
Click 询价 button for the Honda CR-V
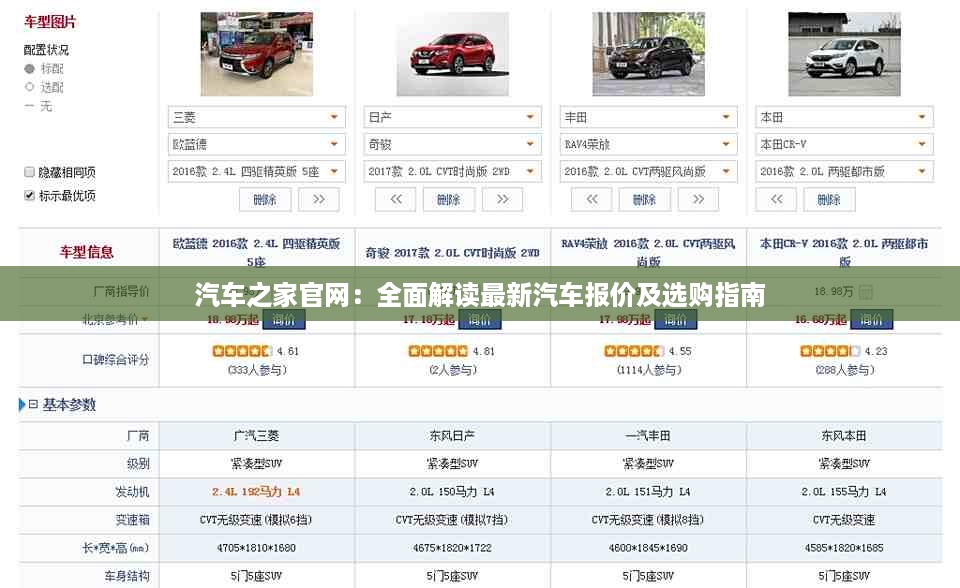871,320
